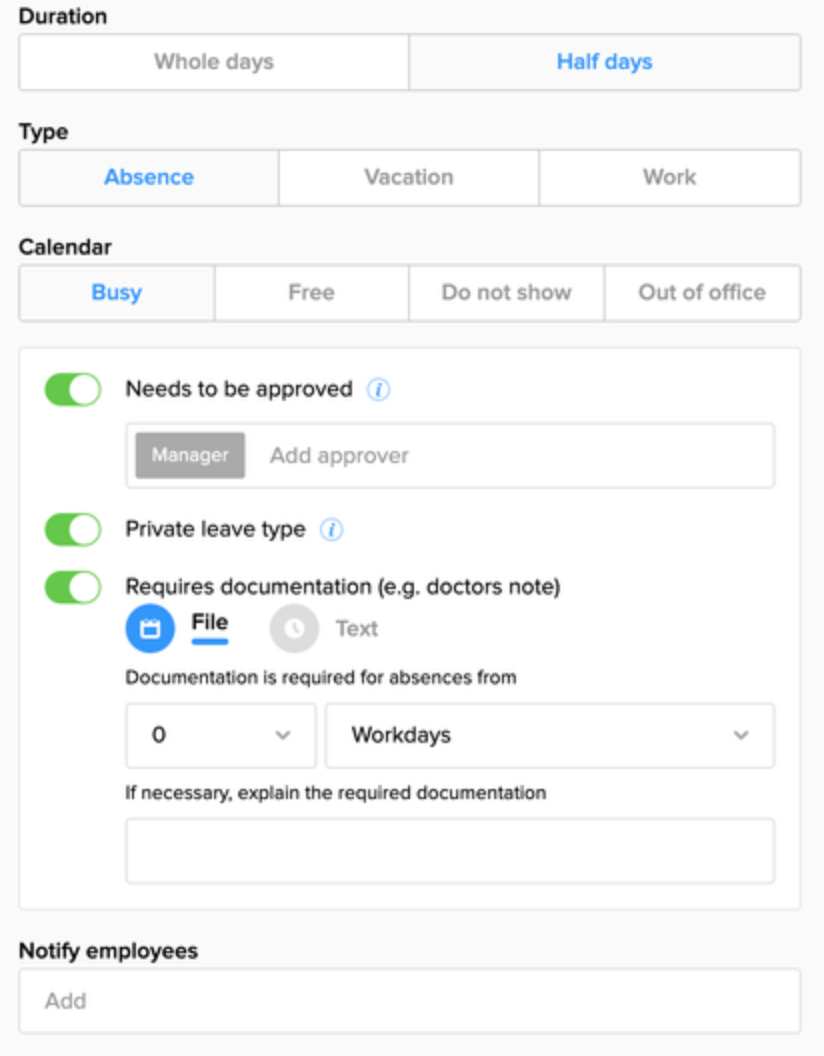Choose Whole days duration
This screenshot has height=1056, width=824.
pos(214,62)
